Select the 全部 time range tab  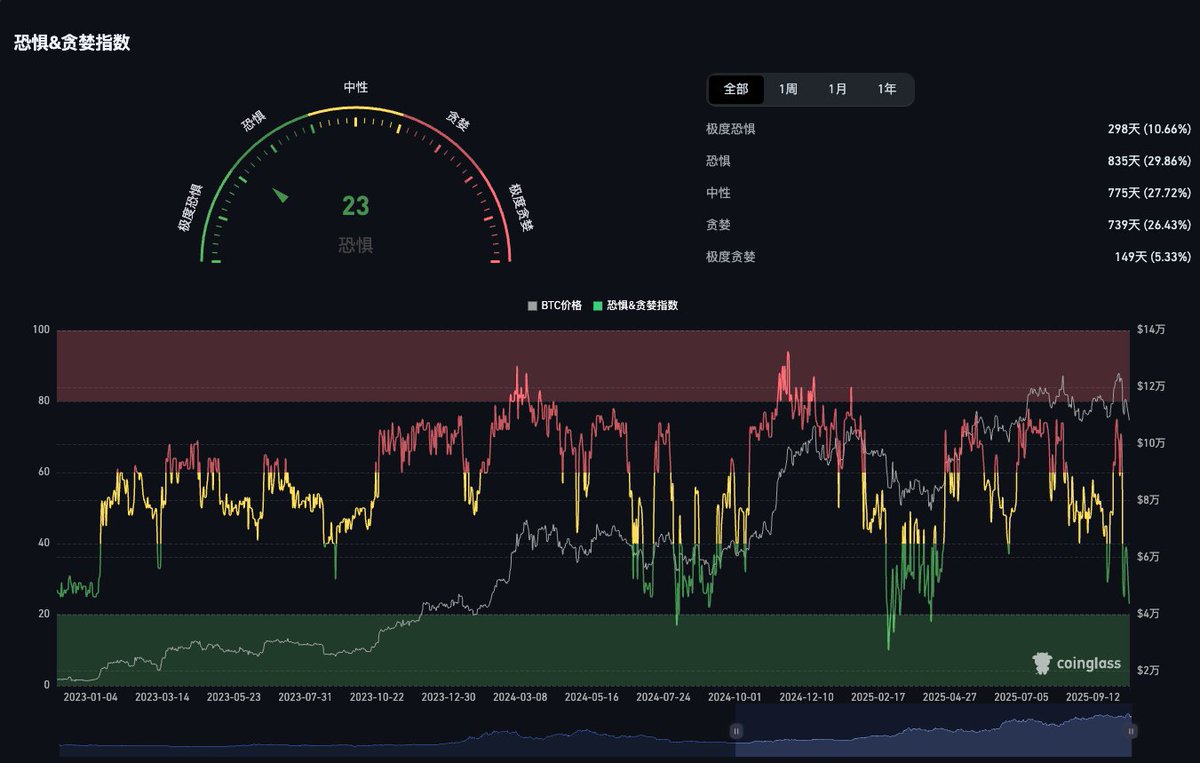click(x=736, y=89)
